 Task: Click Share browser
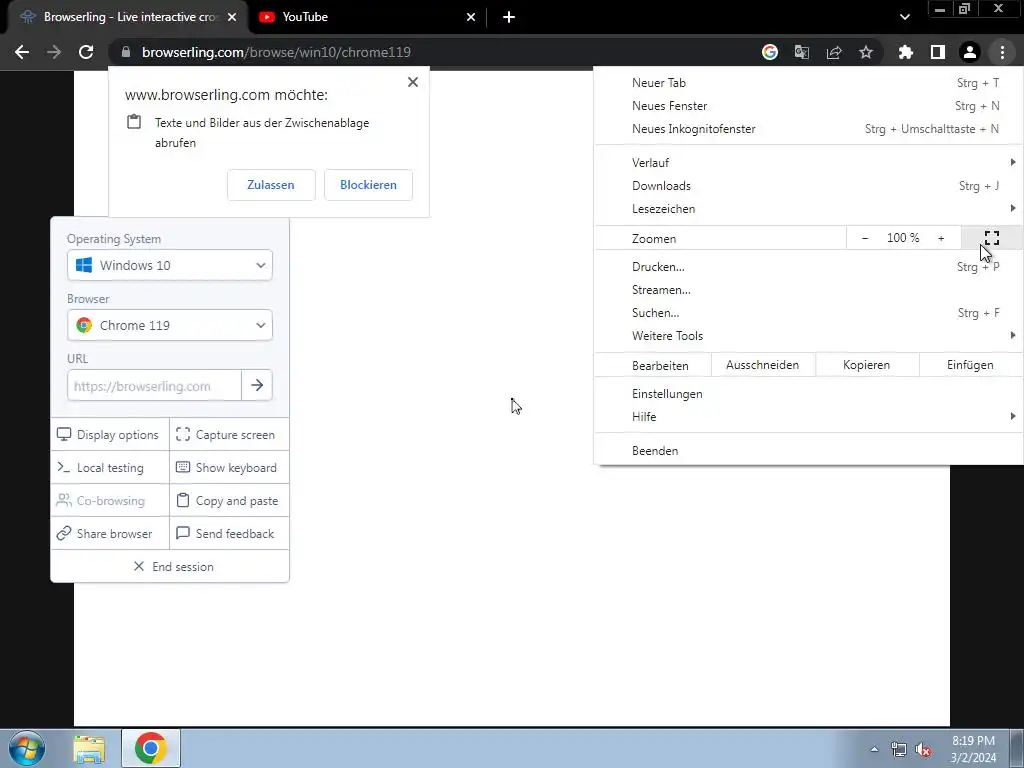pos(110,534)
